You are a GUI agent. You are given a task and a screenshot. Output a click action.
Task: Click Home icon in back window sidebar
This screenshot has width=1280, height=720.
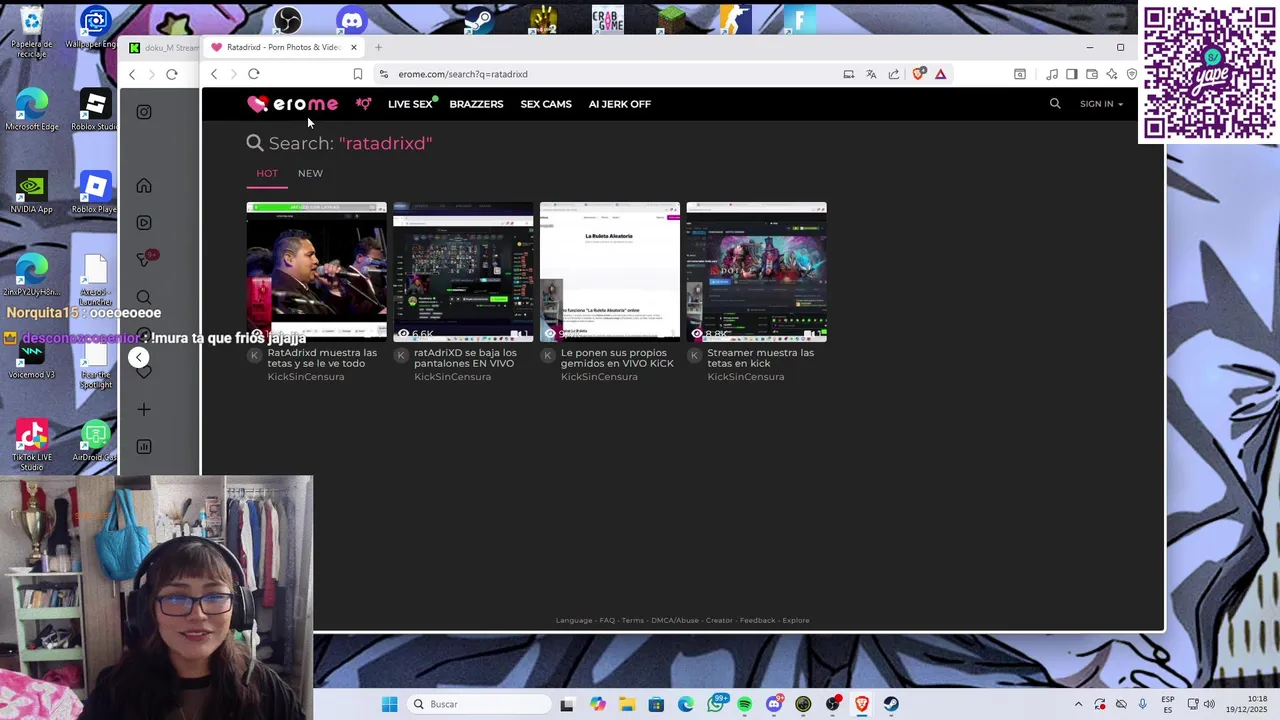pyautogui.click(x=144, y=186)
